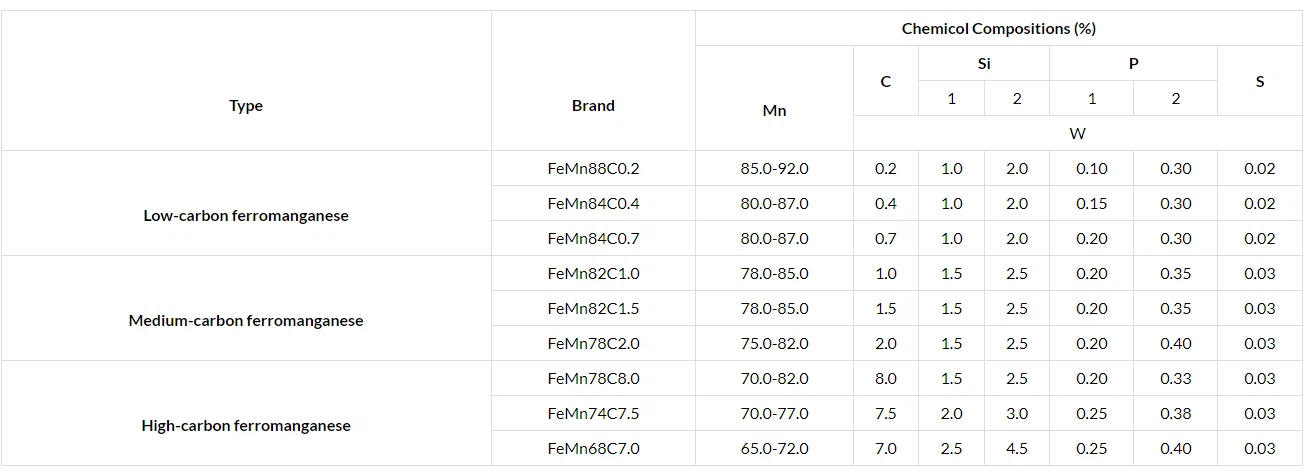The height and width of the screenshot is (475, 1312).
Task: Select the Medium-carbon ferromanganese cell
Action: coord(245,321)
